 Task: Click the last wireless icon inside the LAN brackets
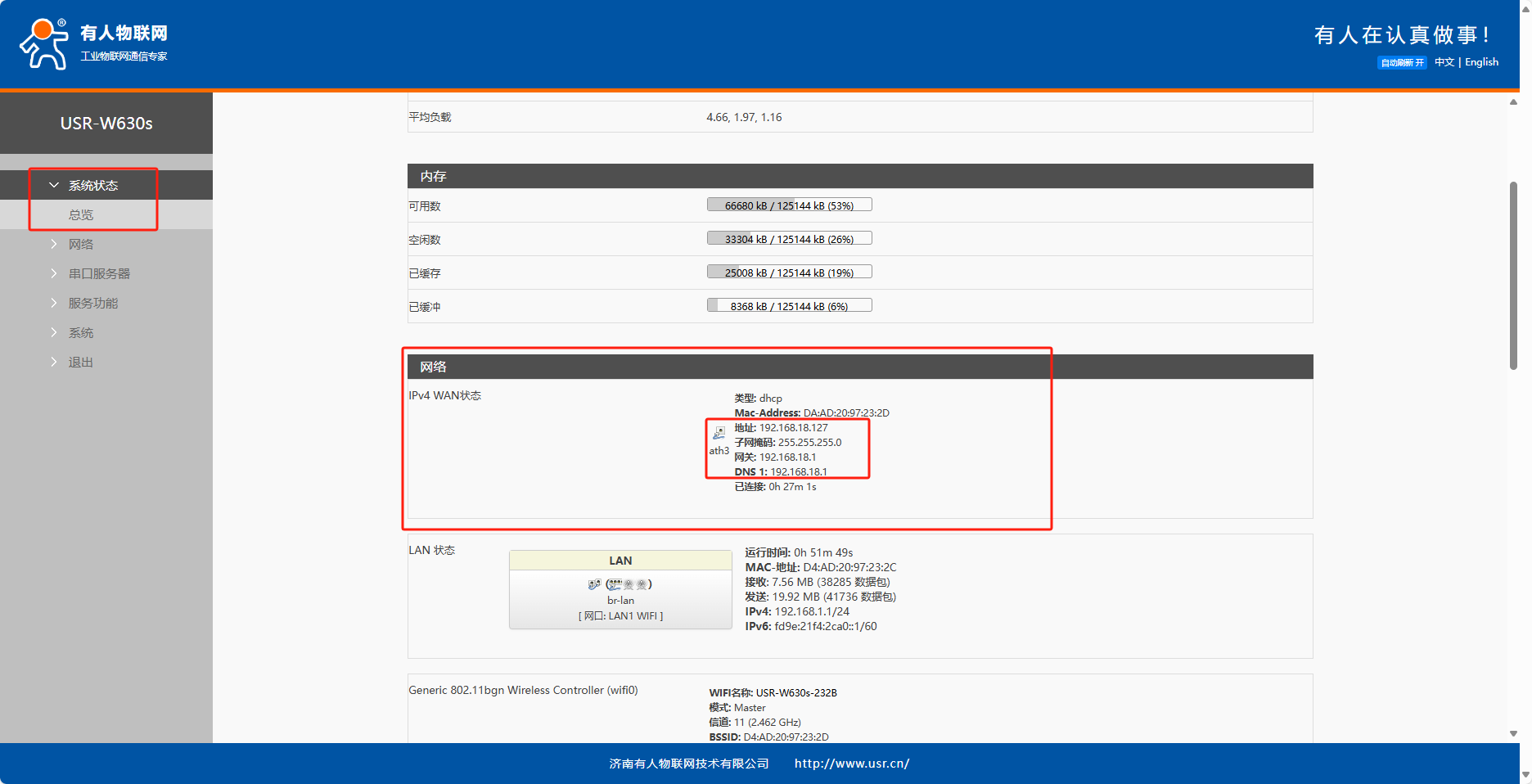(x=642, y=584)
